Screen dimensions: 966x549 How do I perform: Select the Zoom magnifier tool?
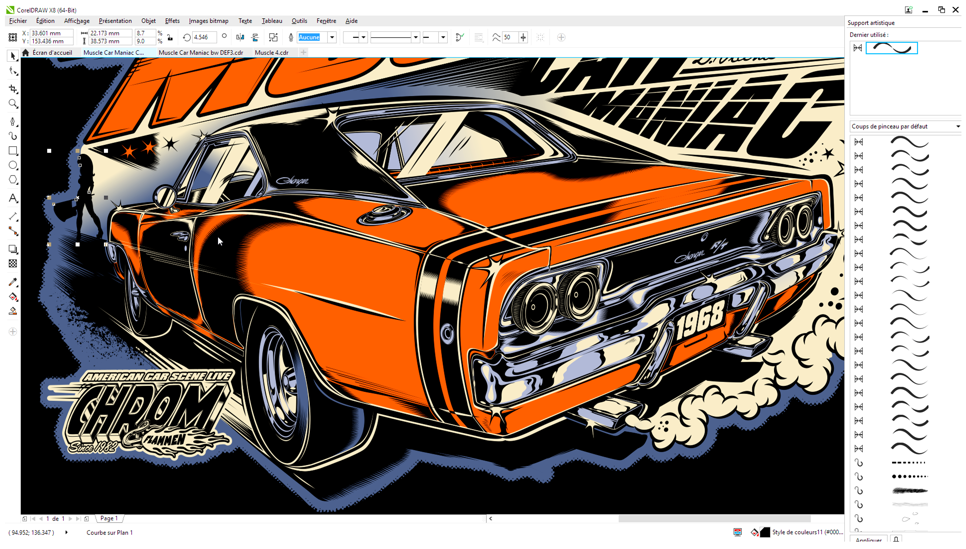13,104
